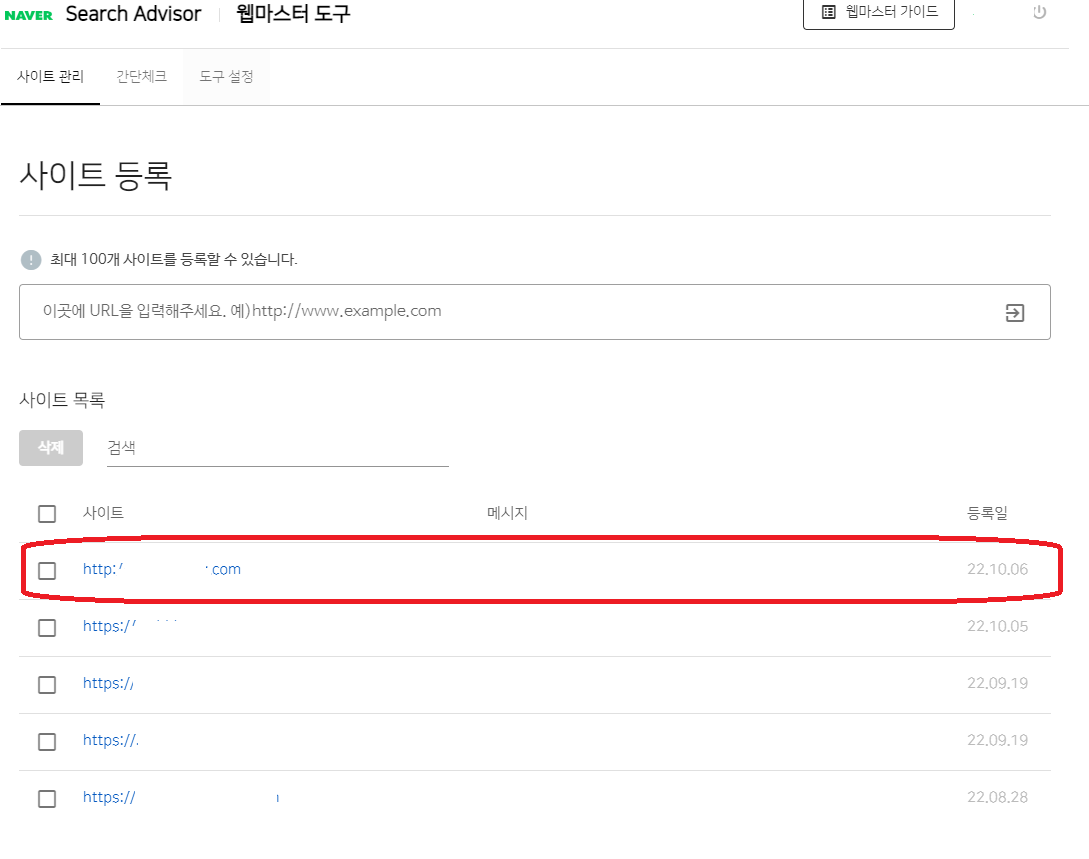
Task: Toggle the select-all checkbox in site list header
Action: pyautogui.click(x=46, y=513)
